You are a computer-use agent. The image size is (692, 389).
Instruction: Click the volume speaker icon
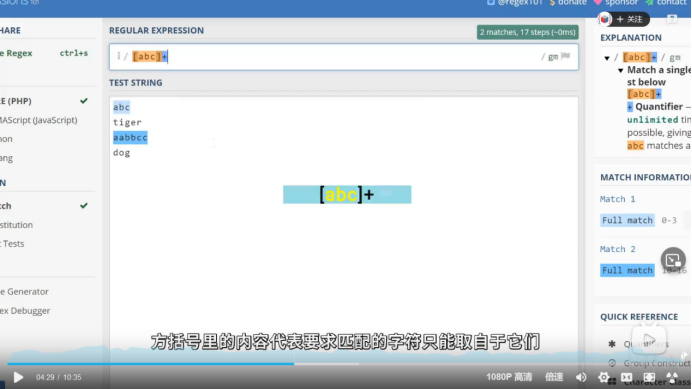coord(581,377)
